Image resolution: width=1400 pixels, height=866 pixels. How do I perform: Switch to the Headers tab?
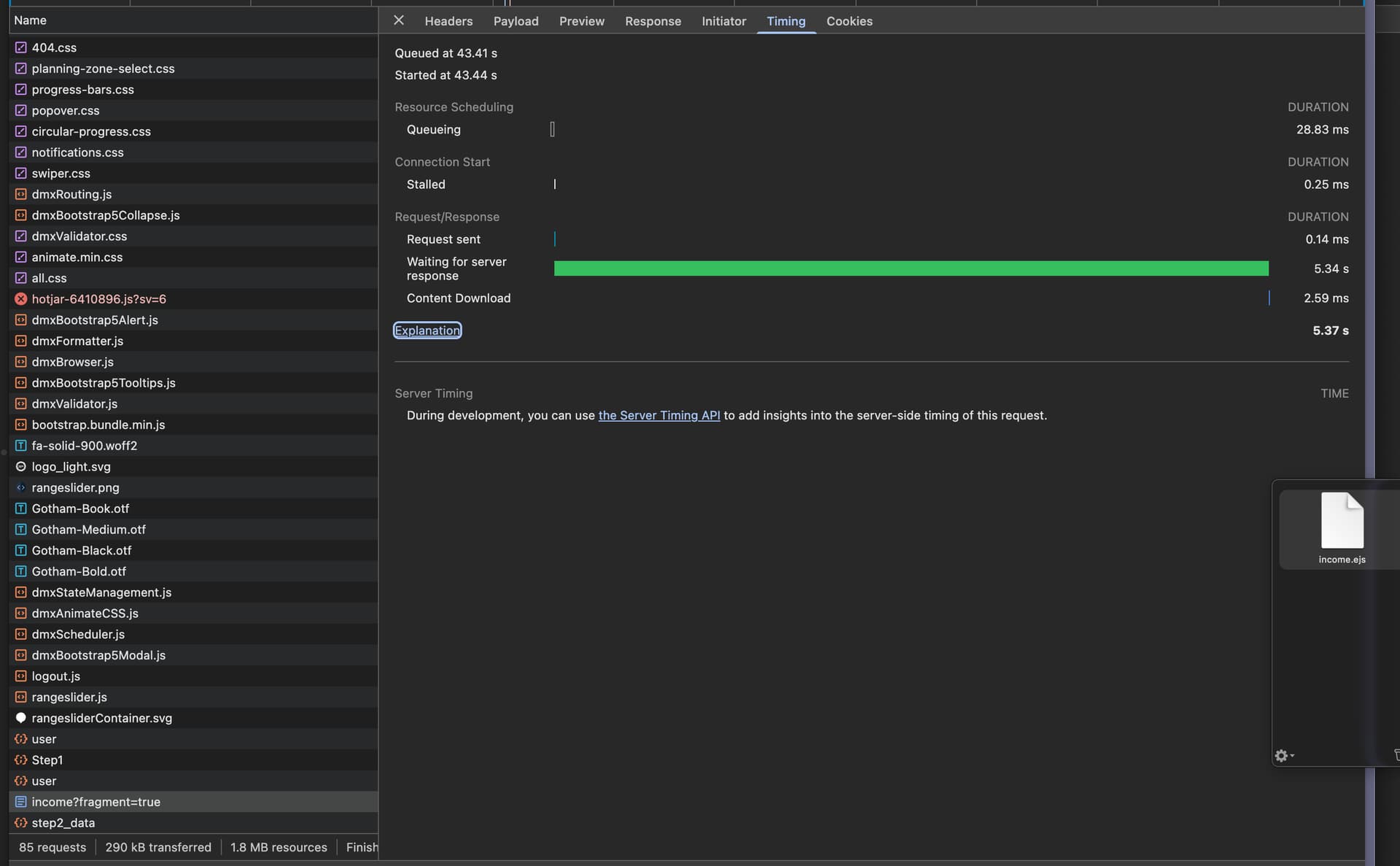click(448, 21)
